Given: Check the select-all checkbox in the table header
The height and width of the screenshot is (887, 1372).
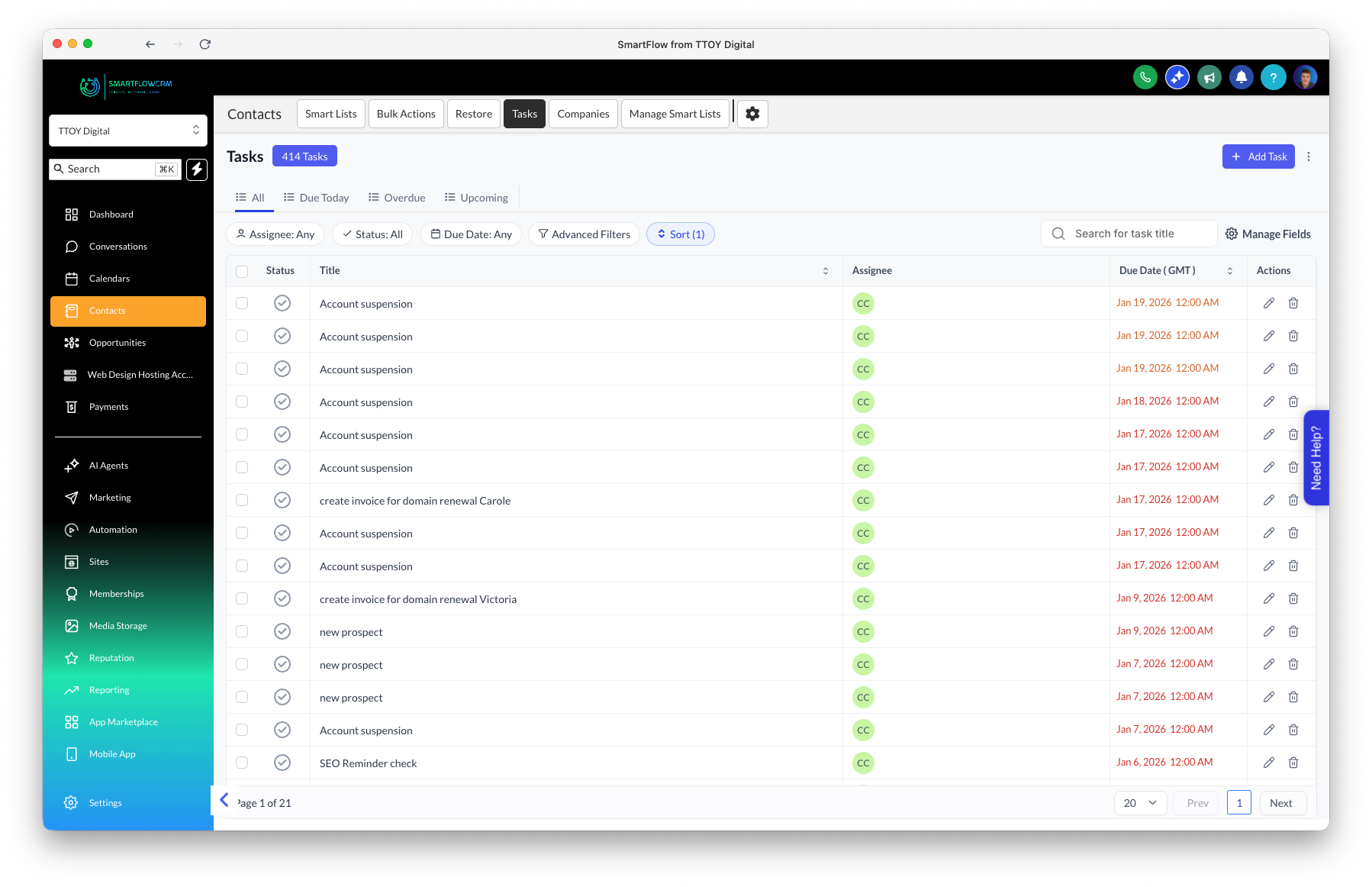Looking at the screenshot, I should tap(241, 271).
